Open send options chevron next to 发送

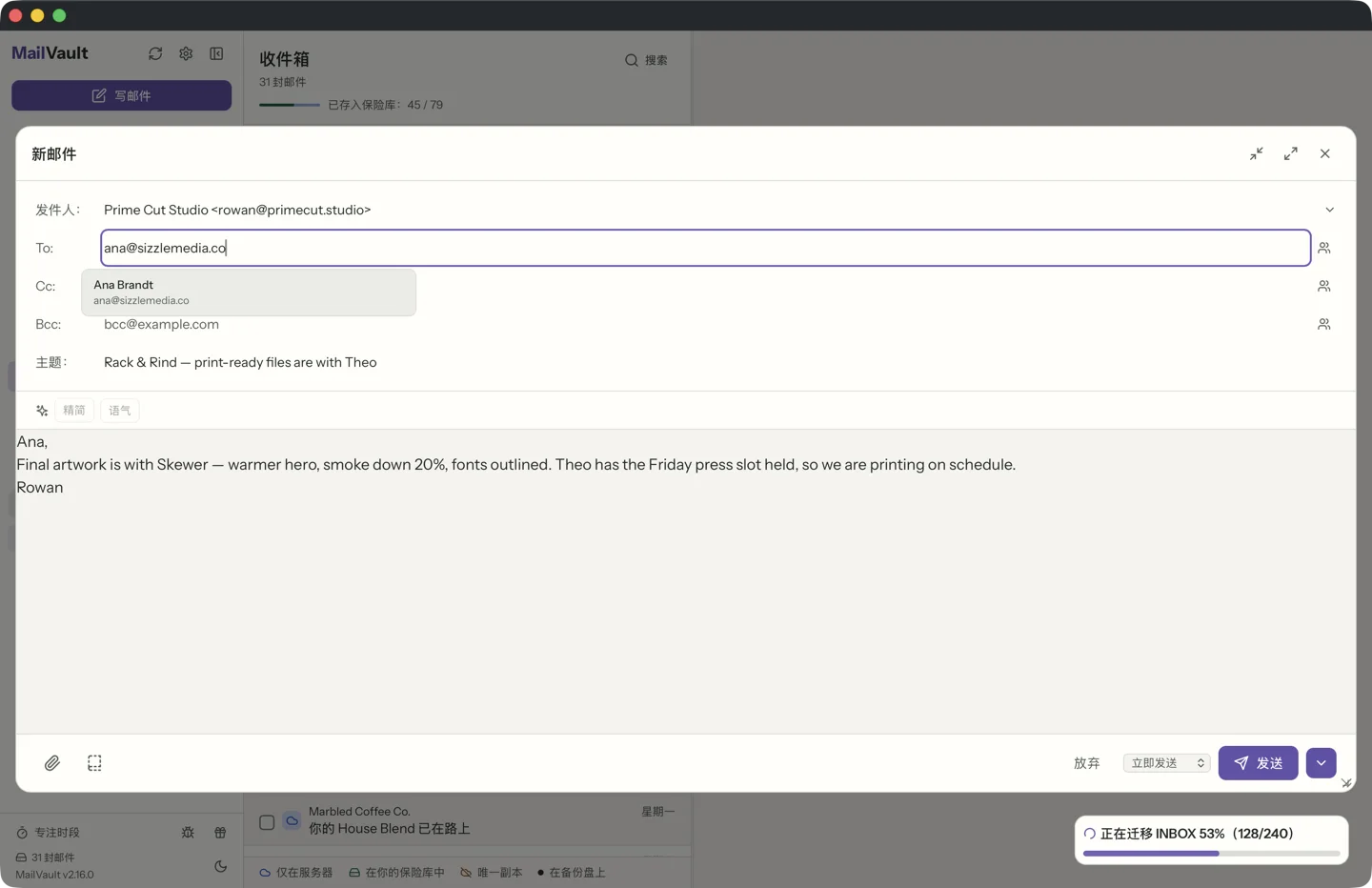tap(1322, 763)
